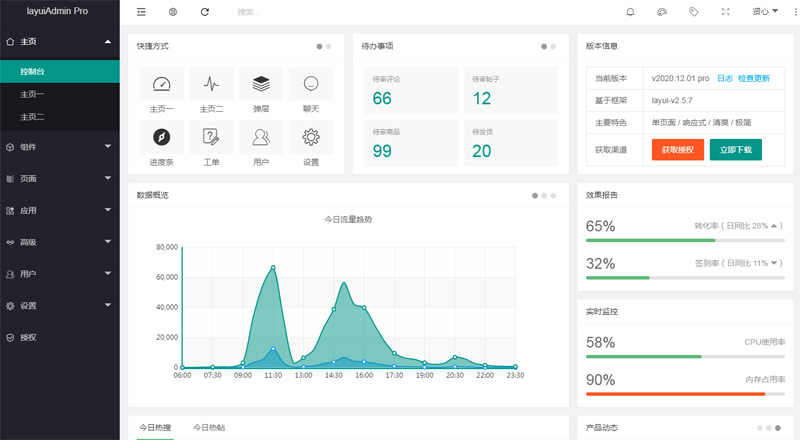Click the home icon beside 主页 in sidebar
The width and height of the screenshot is (800, 440).
[x=10, y=41]
